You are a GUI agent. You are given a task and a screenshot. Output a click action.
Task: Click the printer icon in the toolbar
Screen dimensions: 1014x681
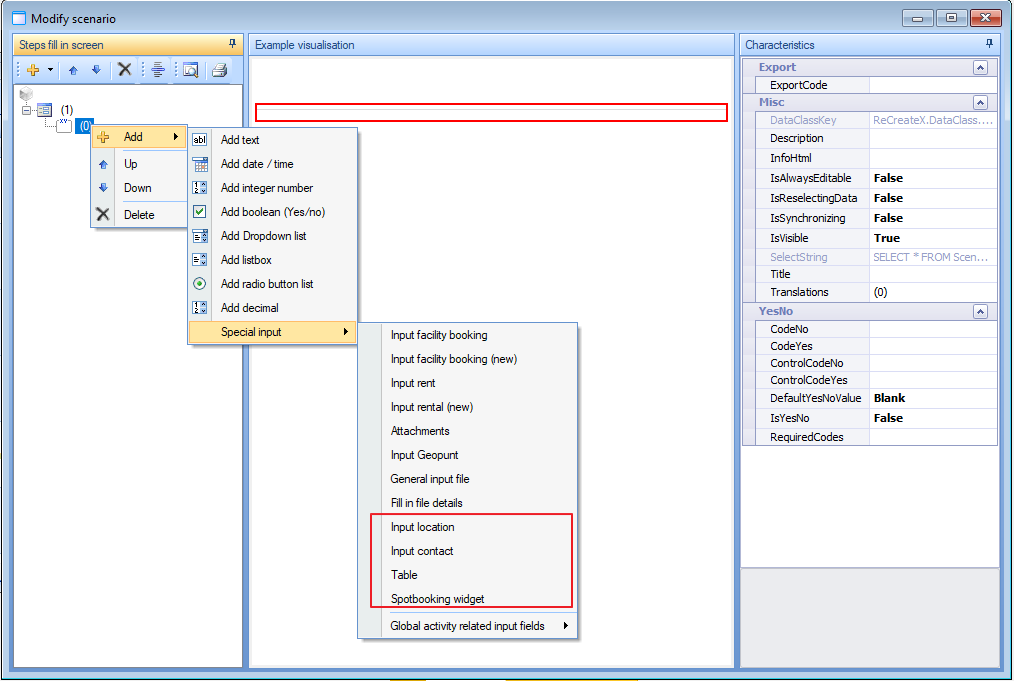click(219, 70)
